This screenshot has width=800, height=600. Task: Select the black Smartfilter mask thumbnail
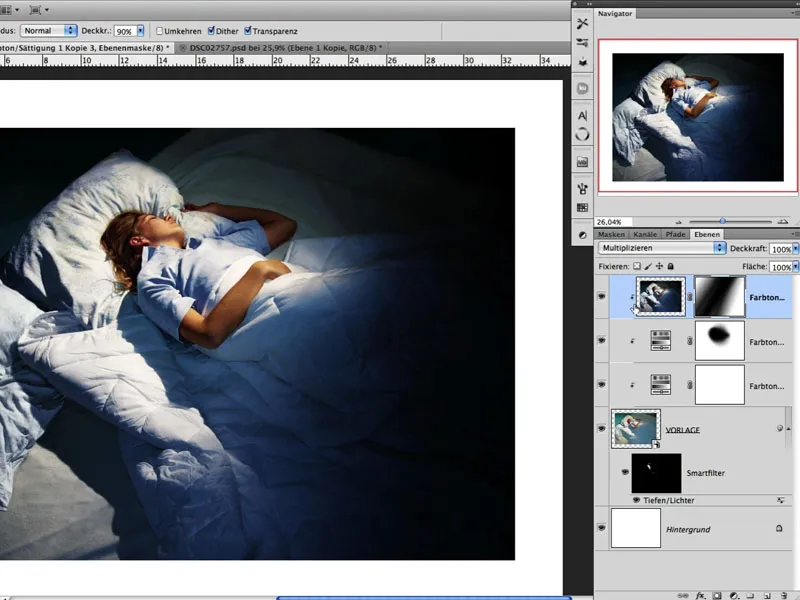click(655, 472)
